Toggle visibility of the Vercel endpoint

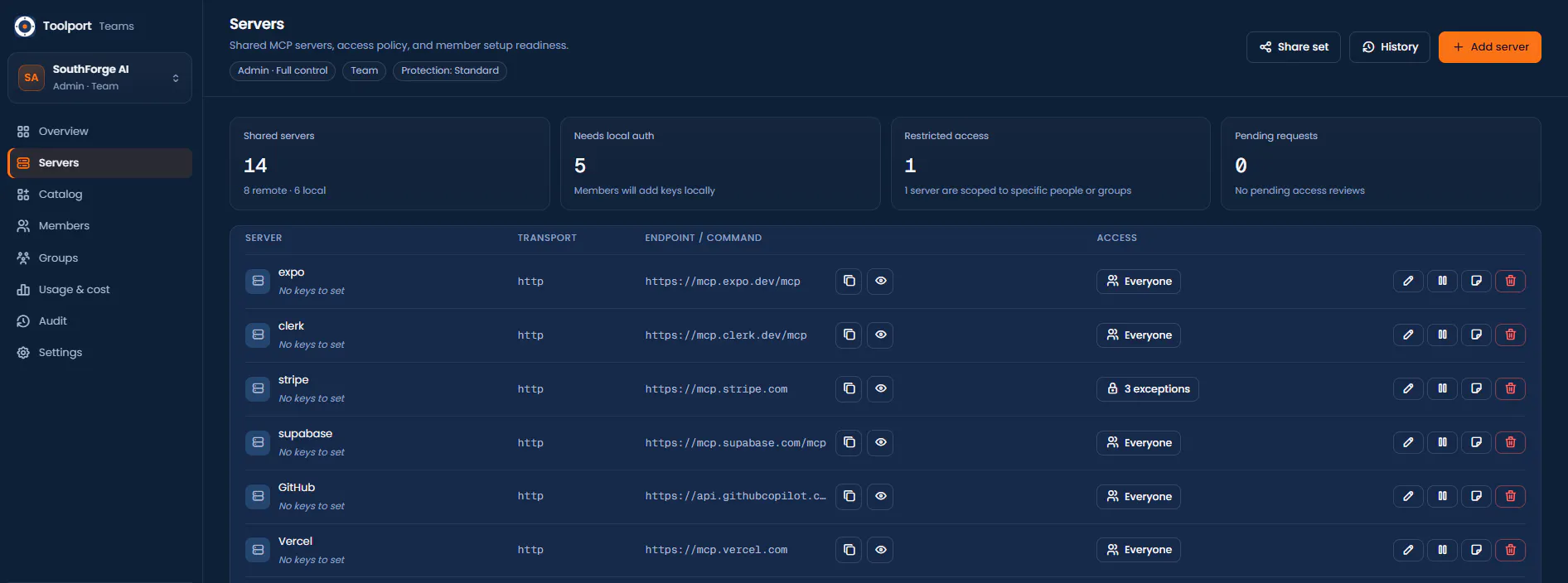pyautogui.click(x=880, y=550)
